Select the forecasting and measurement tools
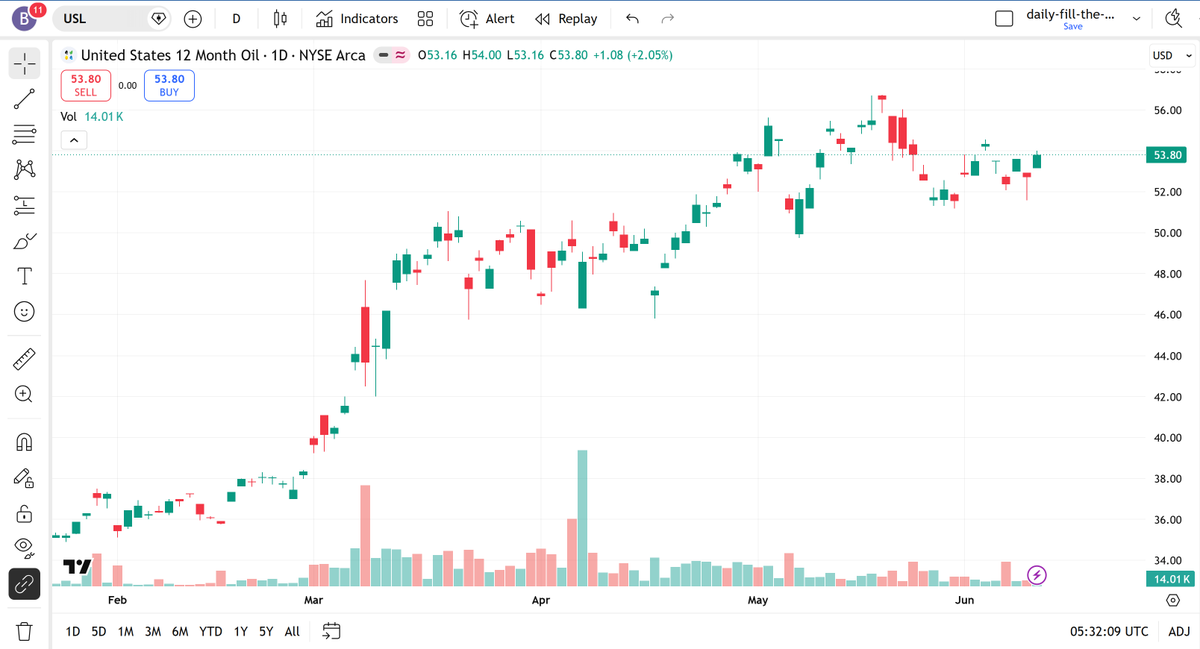This screenshot has height=649, width=1200. pos(25,205)
